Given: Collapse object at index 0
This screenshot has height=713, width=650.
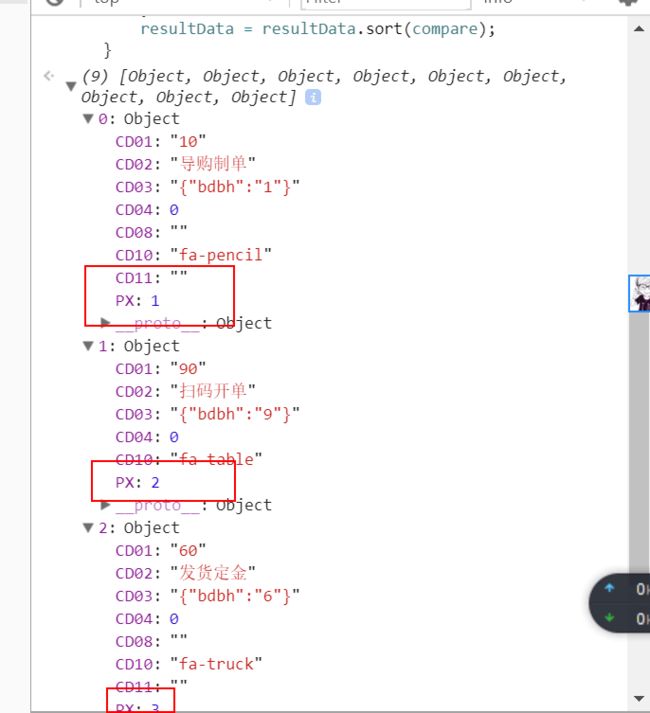Looking at the screenshot, I should pyautogui.click(x=88, y=119).
